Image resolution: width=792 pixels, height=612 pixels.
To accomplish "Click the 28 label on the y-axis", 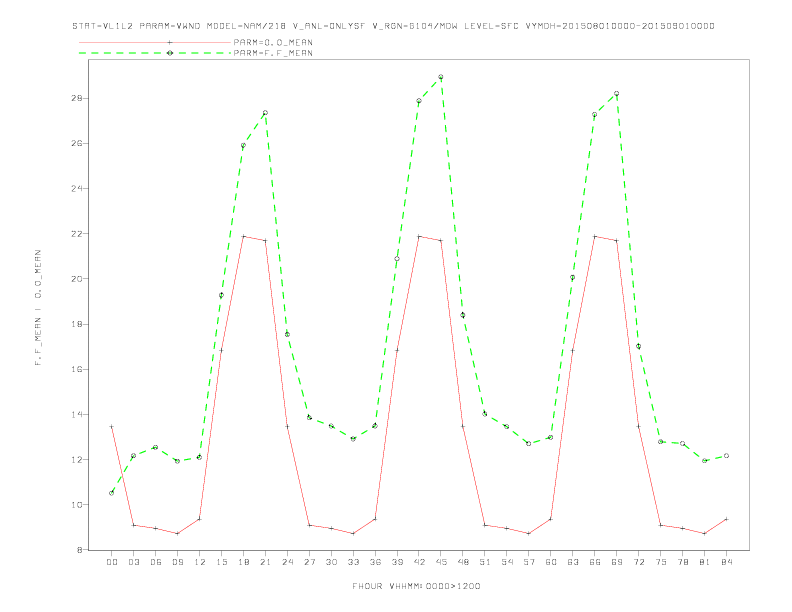I will click(77, 98).
